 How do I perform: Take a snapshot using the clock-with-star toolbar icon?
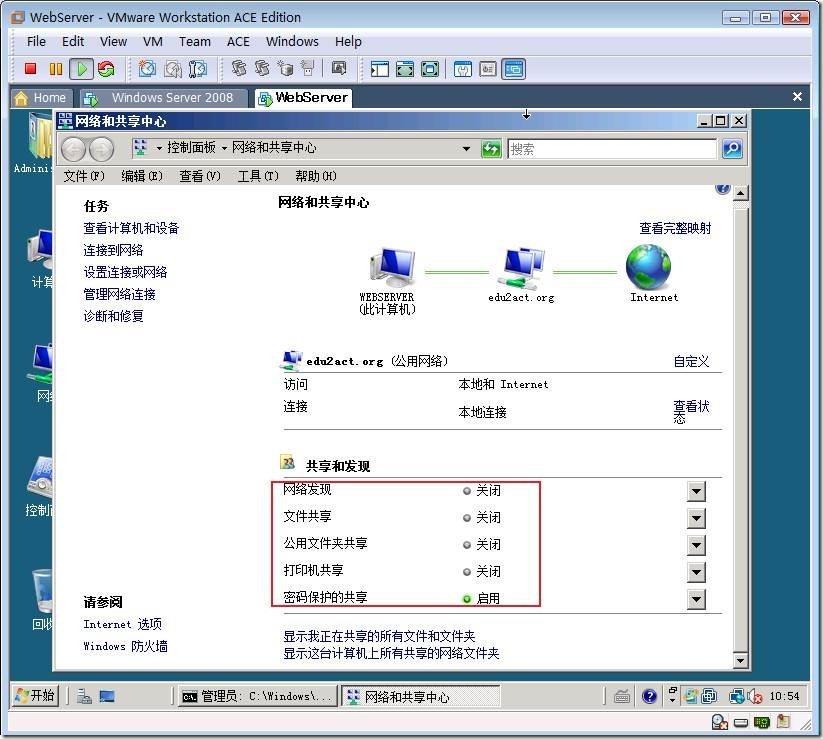(147, 69)
